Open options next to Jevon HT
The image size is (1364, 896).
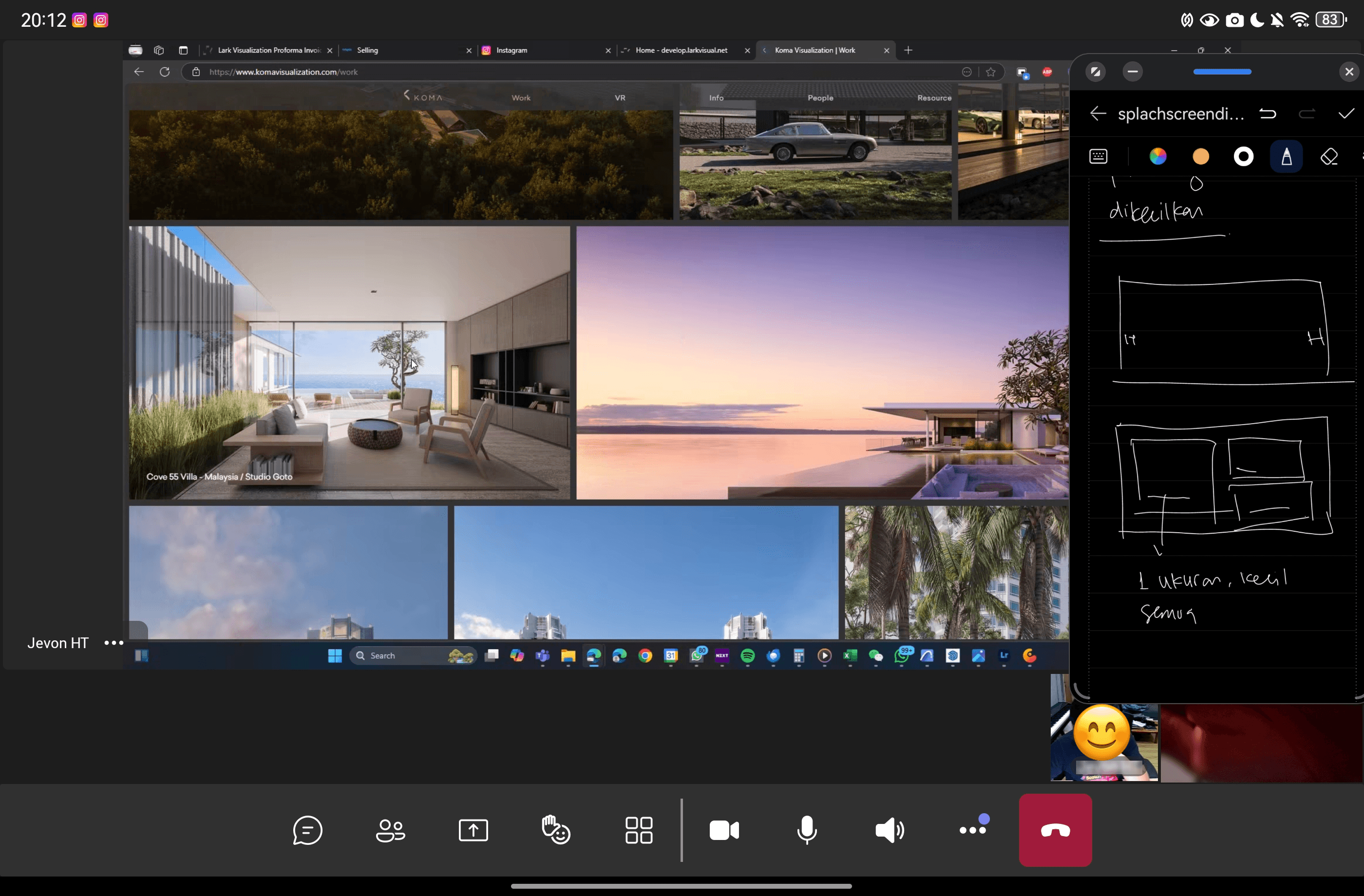pos(114,643)
